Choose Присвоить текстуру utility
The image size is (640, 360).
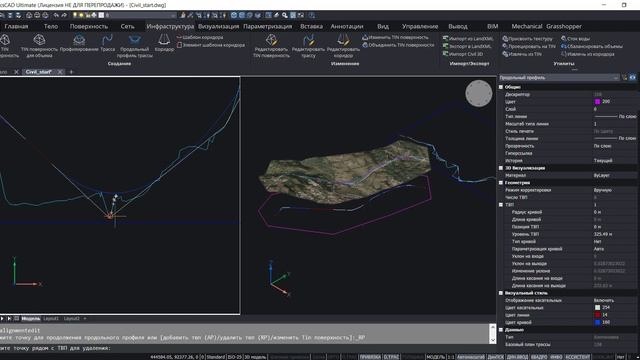(527, 39)
